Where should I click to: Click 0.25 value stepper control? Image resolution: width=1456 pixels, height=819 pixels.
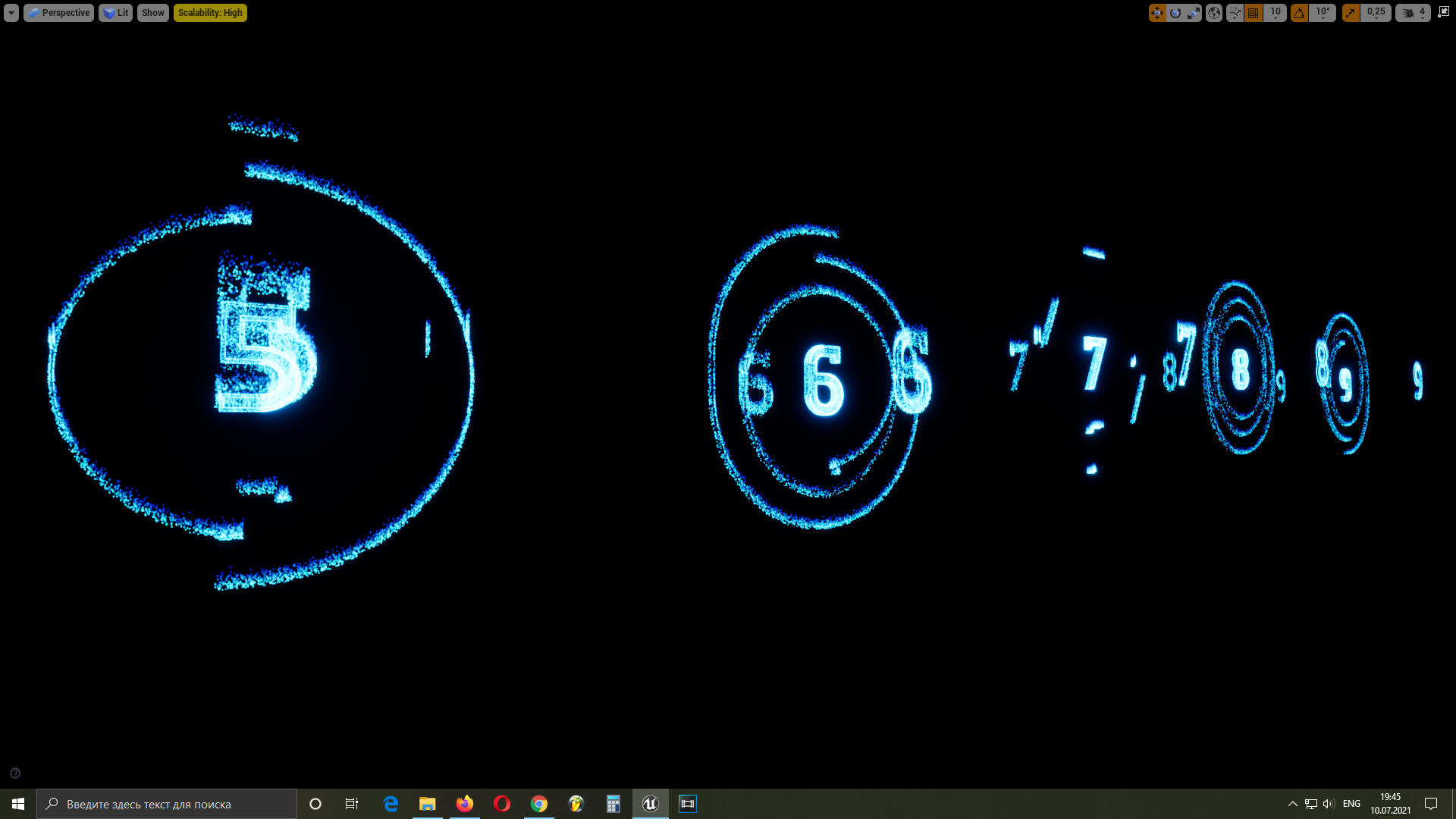tap(1376, 12)
